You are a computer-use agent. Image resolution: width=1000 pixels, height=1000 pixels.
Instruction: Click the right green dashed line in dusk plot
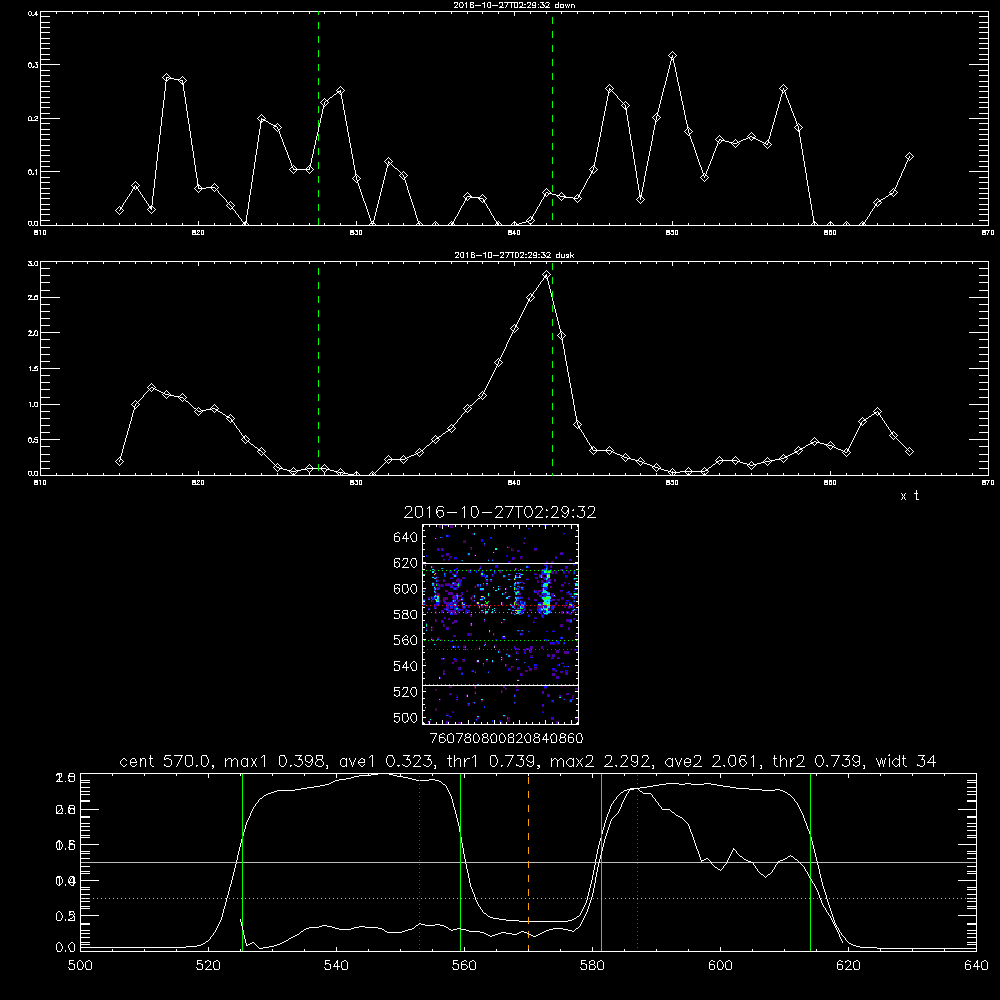(x=552, y=370)
